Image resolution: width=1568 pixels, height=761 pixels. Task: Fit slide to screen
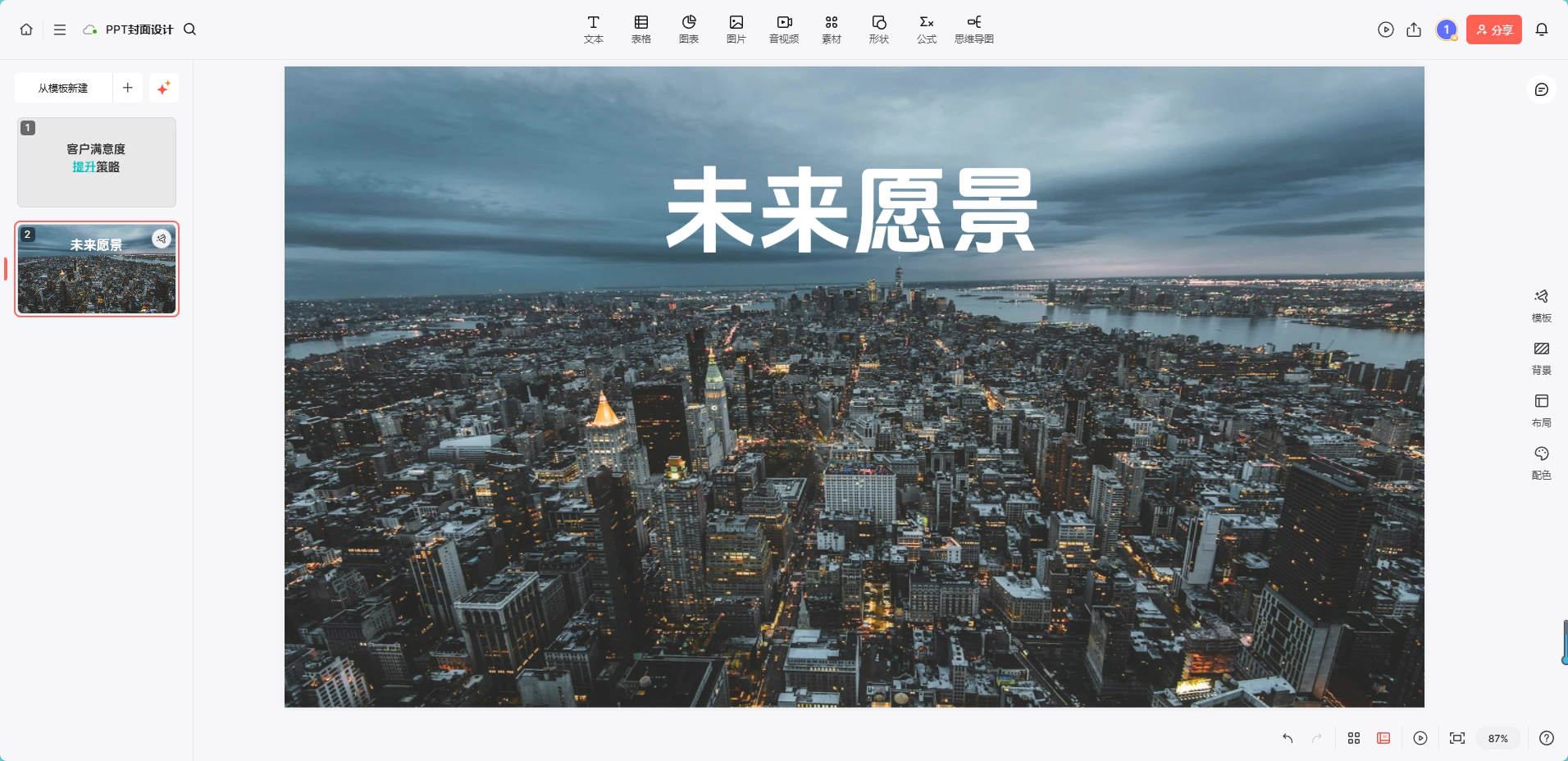point(1457,738)
